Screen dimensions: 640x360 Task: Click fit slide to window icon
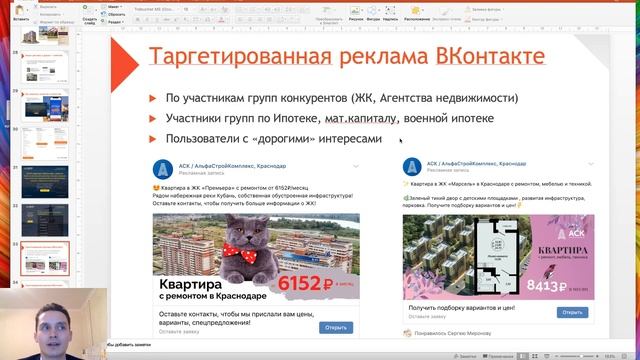(624, 356)
